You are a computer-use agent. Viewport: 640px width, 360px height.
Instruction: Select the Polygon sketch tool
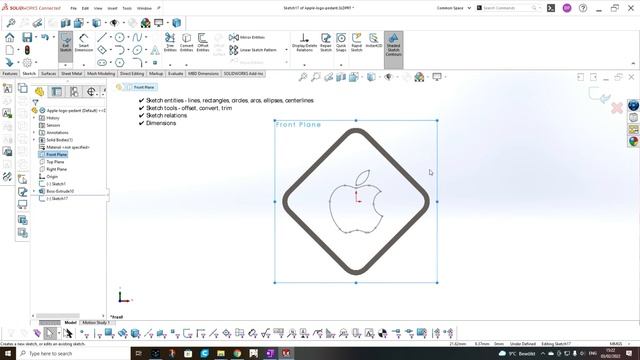click(x=119, y=62)
